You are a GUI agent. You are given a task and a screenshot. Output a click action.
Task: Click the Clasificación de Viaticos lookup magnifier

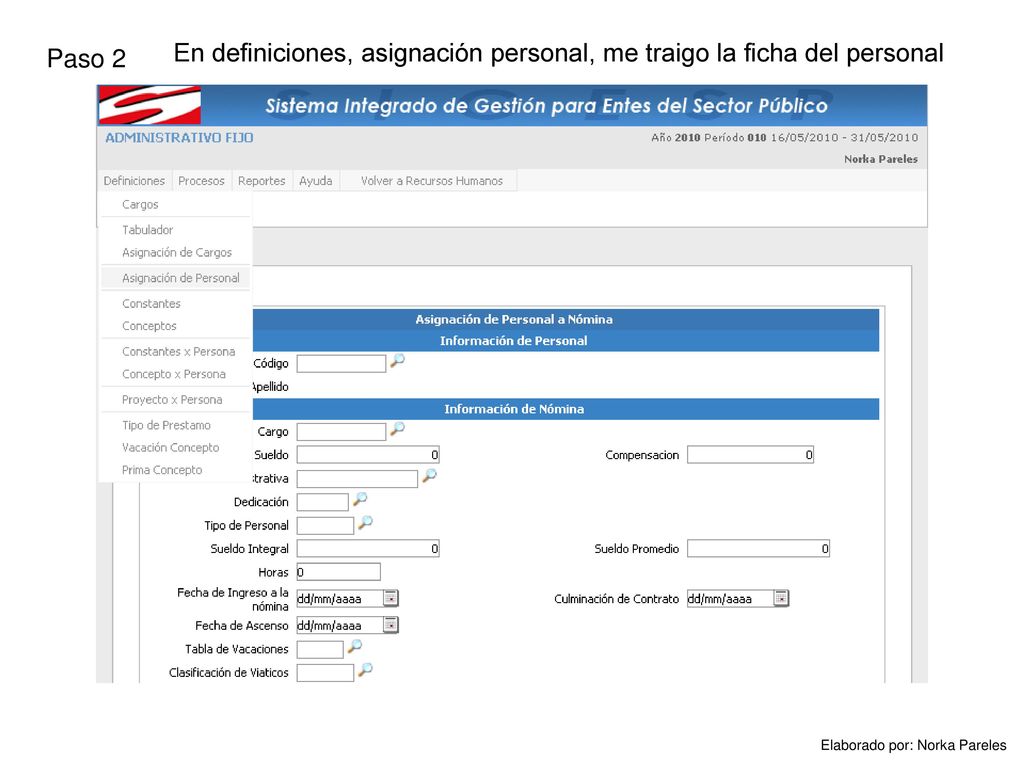click(x=365, y=669)
